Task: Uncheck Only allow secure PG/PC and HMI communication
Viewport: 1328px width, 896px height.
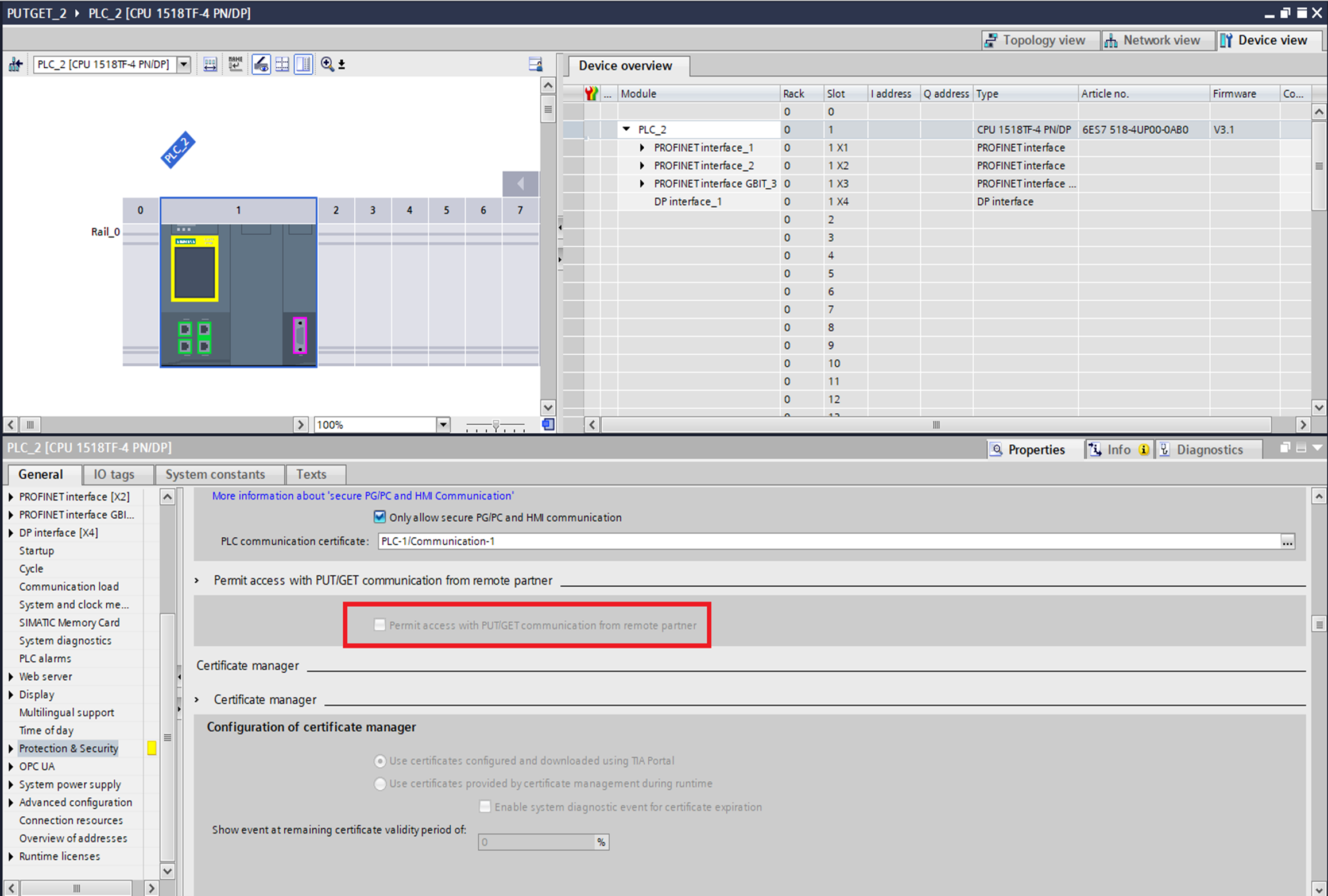Action: click(380, 517)
